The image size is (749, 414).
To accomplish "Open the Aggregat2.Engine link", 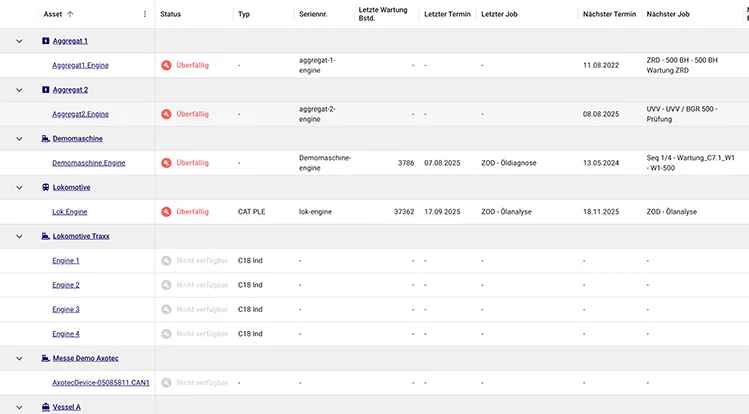I will pyautogui.click(x=80, y=114).
